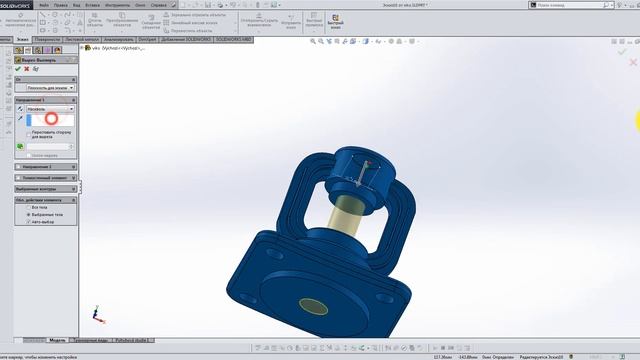The height and width of the screenshot is (360, 640).
Task: Collapse the Направление 1 section
Action: (x=46, y=100)
